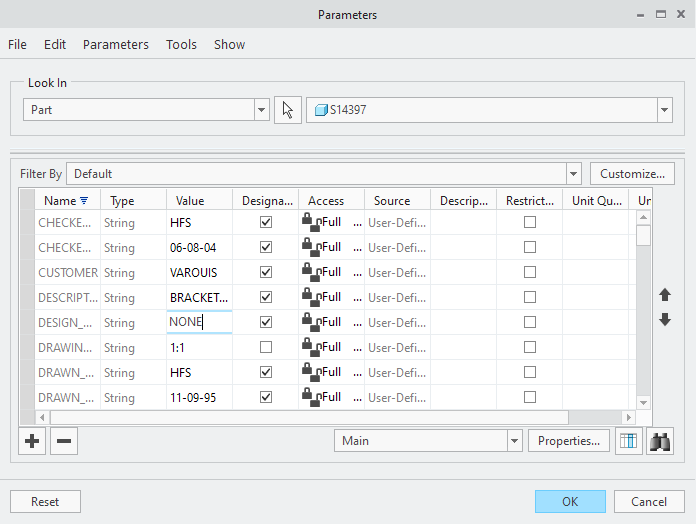The height and width of the screenshot is (524, 696).
Task: Click lock access icon in DESIGN_ row
Action: (311, 322)
